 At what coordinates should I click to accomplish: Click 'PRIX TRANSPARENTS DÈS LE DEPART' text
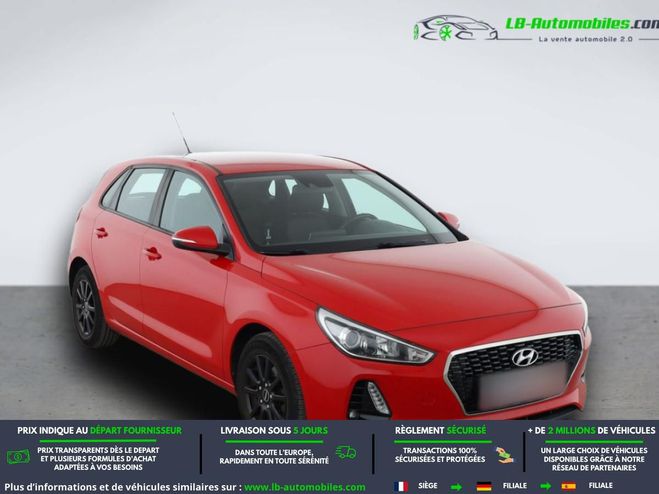coord(98,459)
